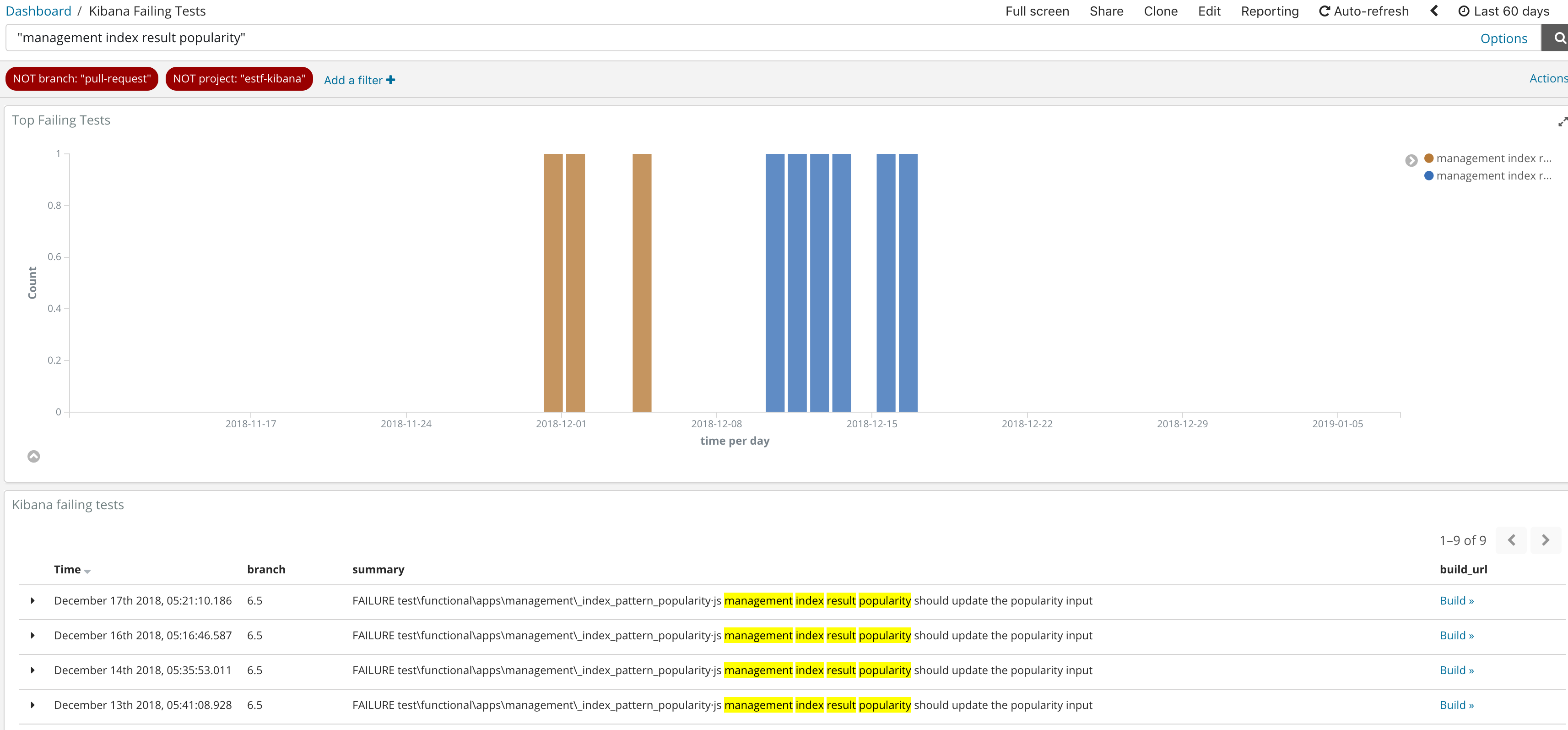Open the next page of results
1568x730 pixels.
(1545, 540)
